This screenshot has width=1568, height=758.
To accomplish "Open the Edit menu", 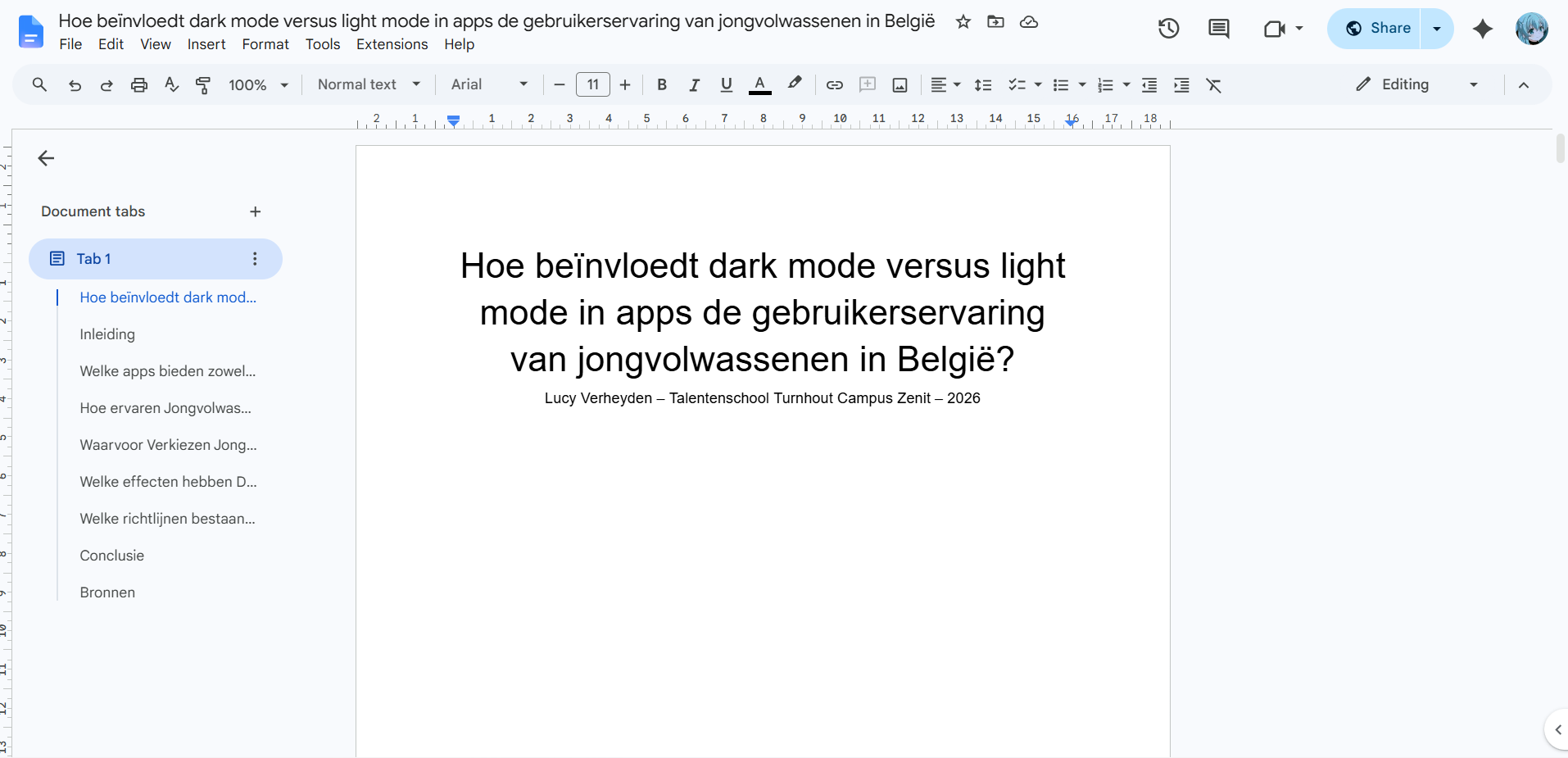I will 111,44.
